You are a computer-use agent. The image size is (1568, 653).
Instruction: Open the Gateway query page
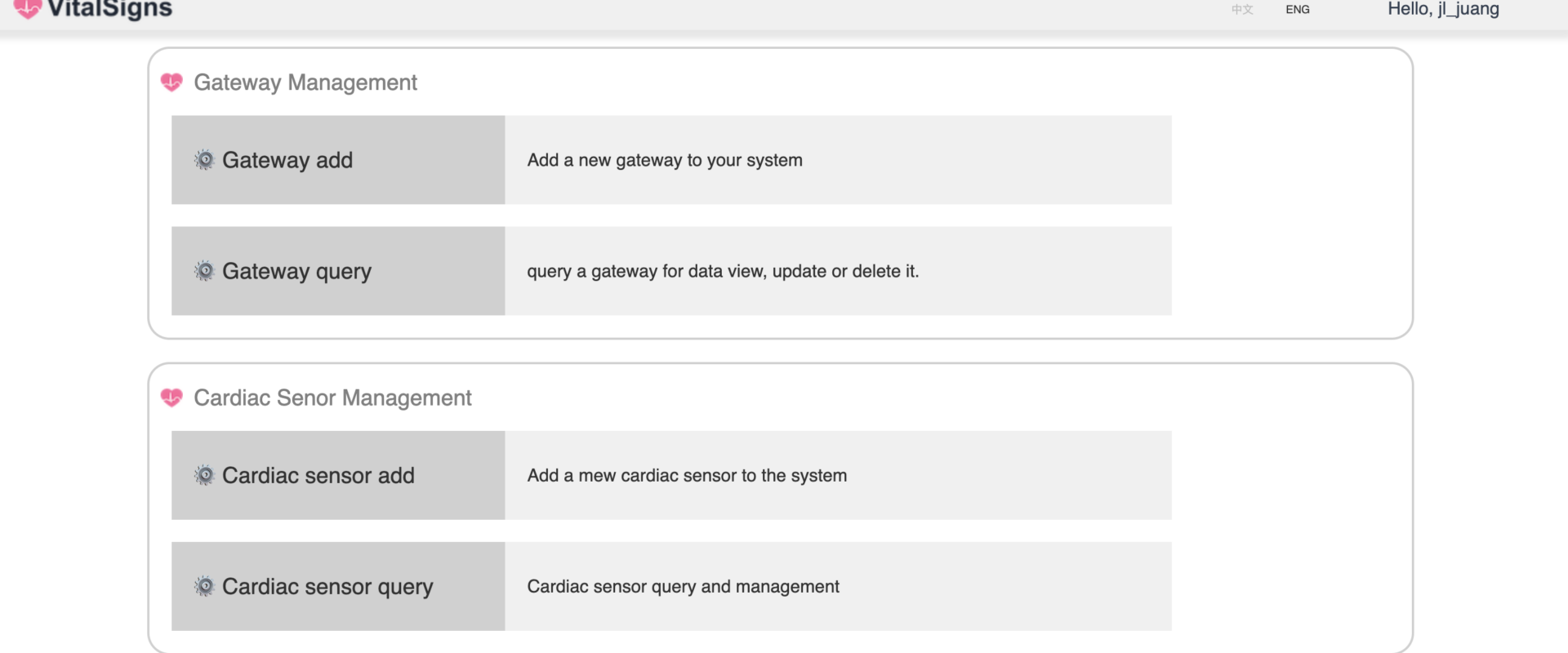pyautogui.click(x=338, y=271)
